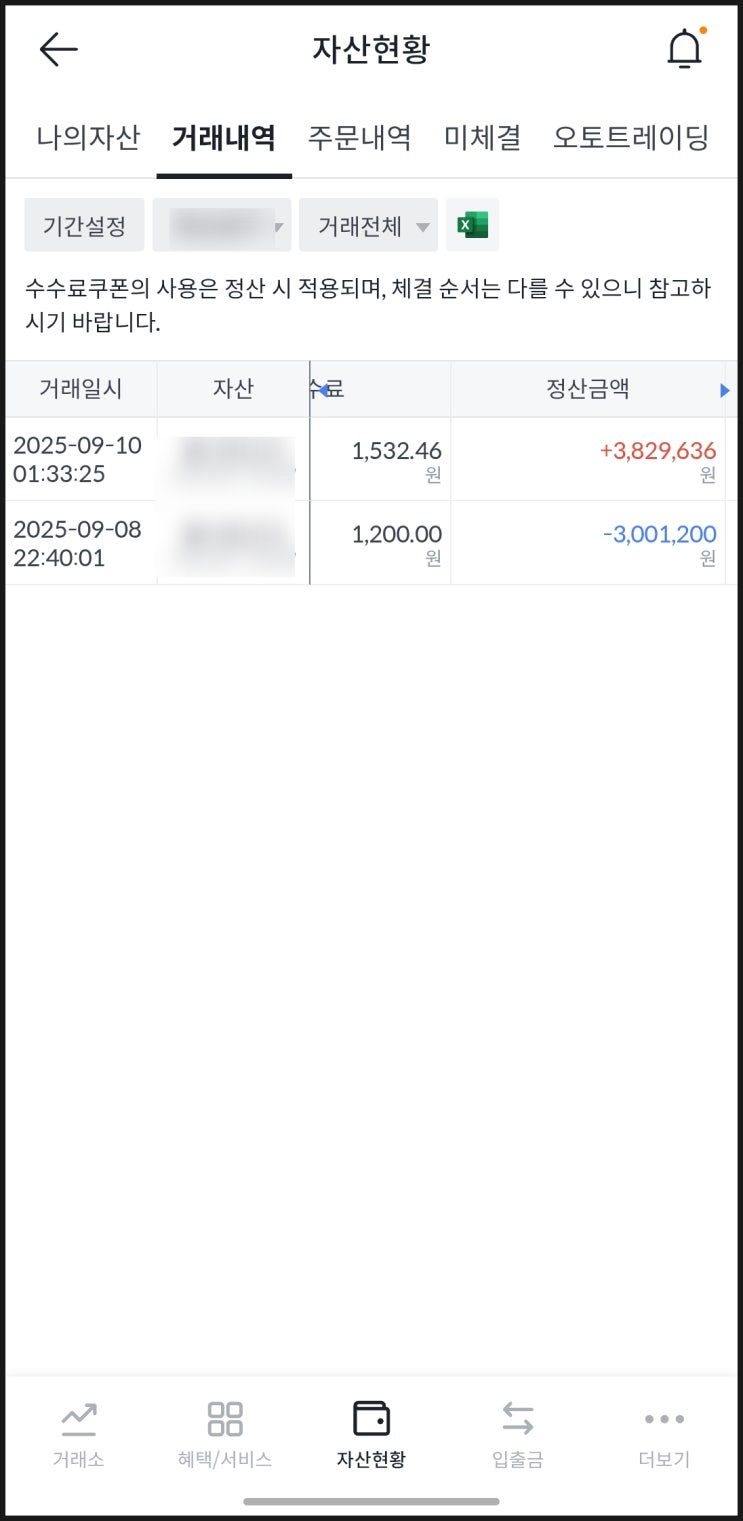The height and width of the screenshot is (1521, 743).
Task: Open 거래소 exchange chart icon
Action: [x=78, y=1418]
